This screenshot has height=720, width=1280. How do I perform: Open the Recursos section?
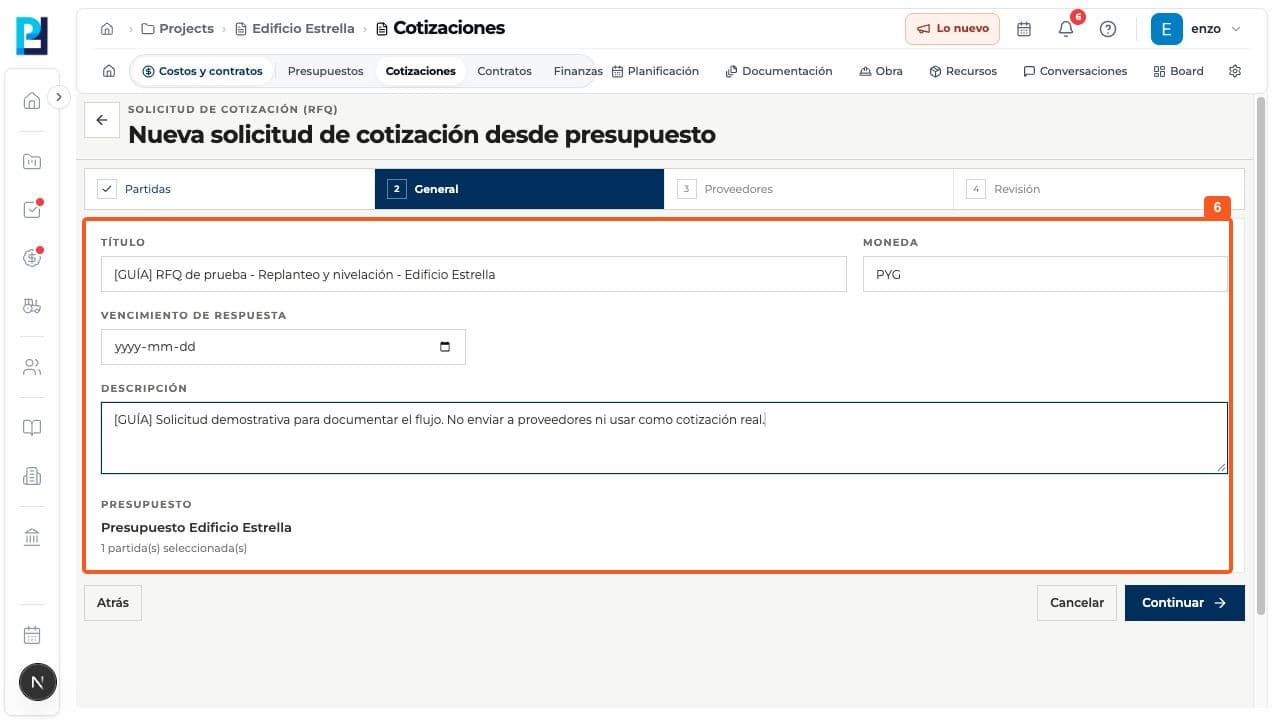[x=963, y=71]
